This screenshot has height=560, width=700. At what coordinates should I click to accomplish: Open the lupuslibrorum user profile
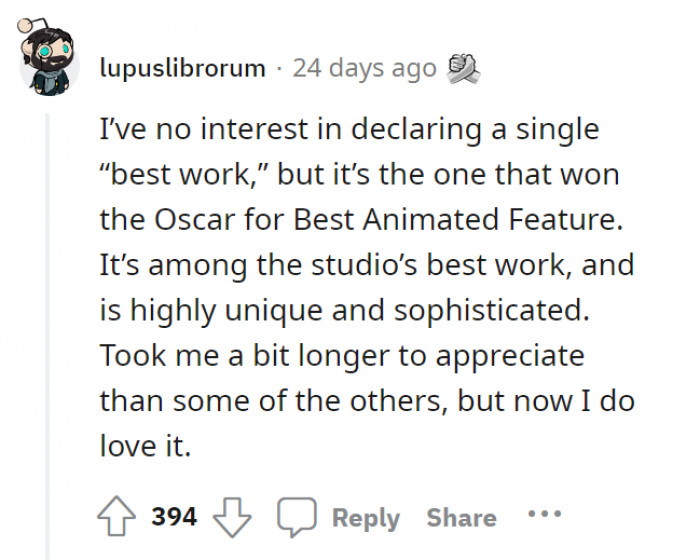tap(183, 69)
